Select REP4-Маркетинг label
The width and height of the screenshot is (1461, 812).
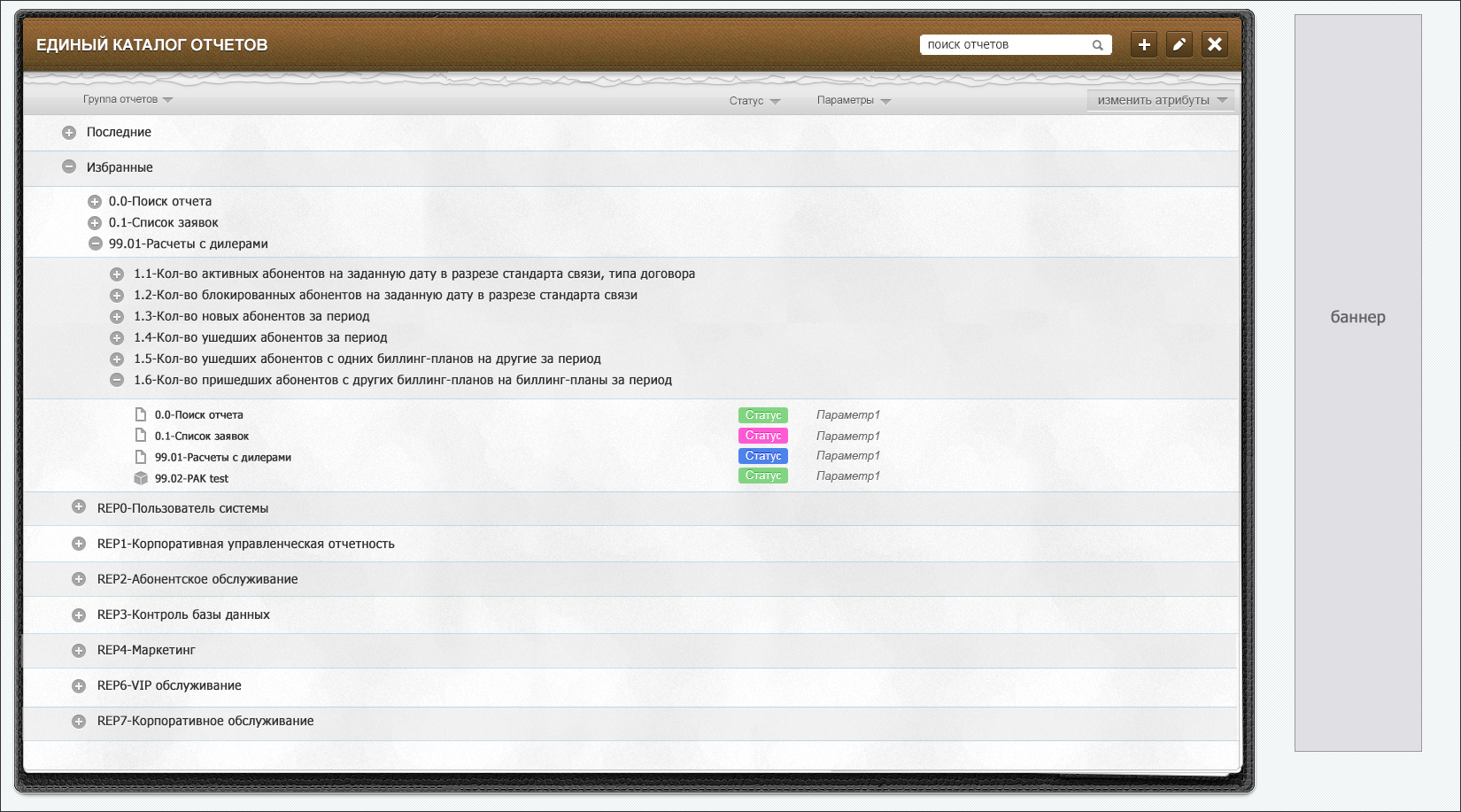click(146, 650)
